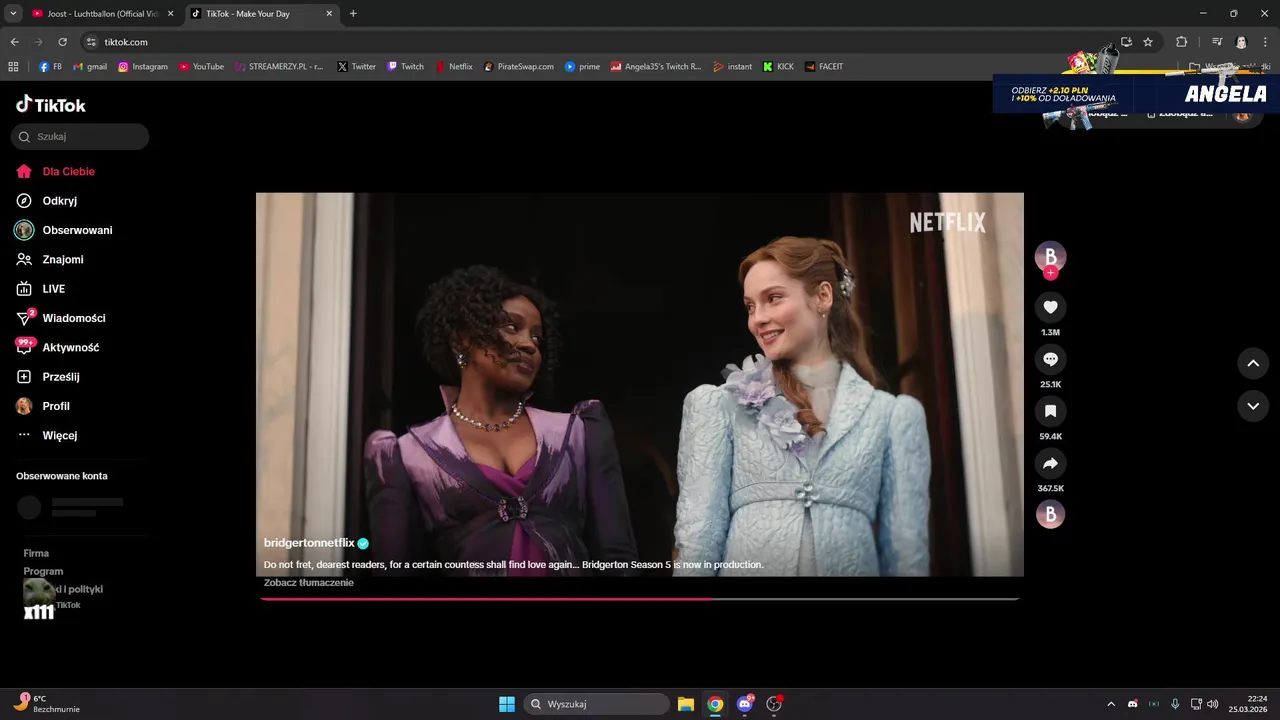The image size is (1280, 720).
Task: Close the TikTok - Make Your Day tab
Action: tap(329, 14)
